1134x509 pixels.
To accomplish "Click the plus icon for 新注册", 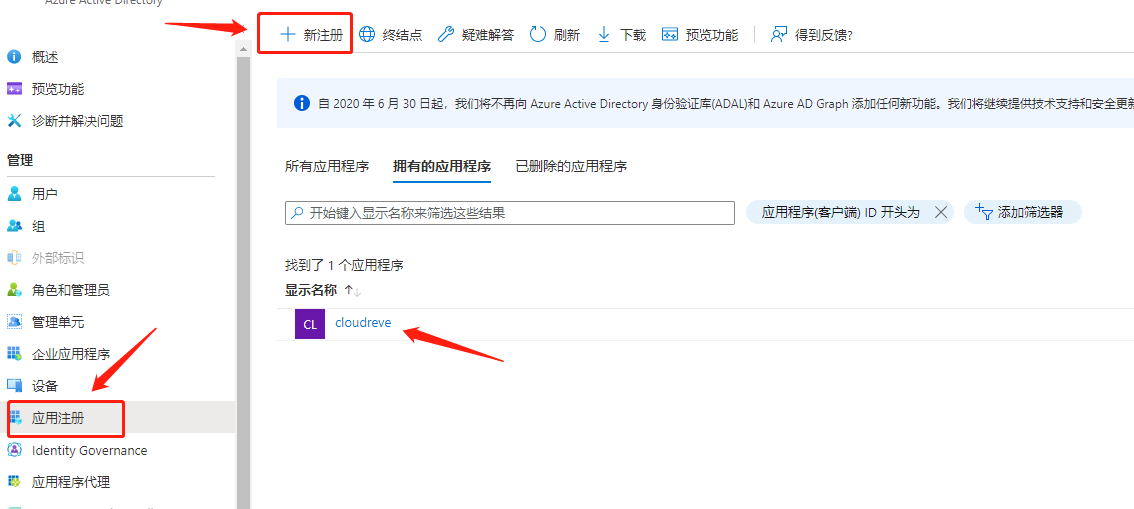I will click(x=288, y=34).
